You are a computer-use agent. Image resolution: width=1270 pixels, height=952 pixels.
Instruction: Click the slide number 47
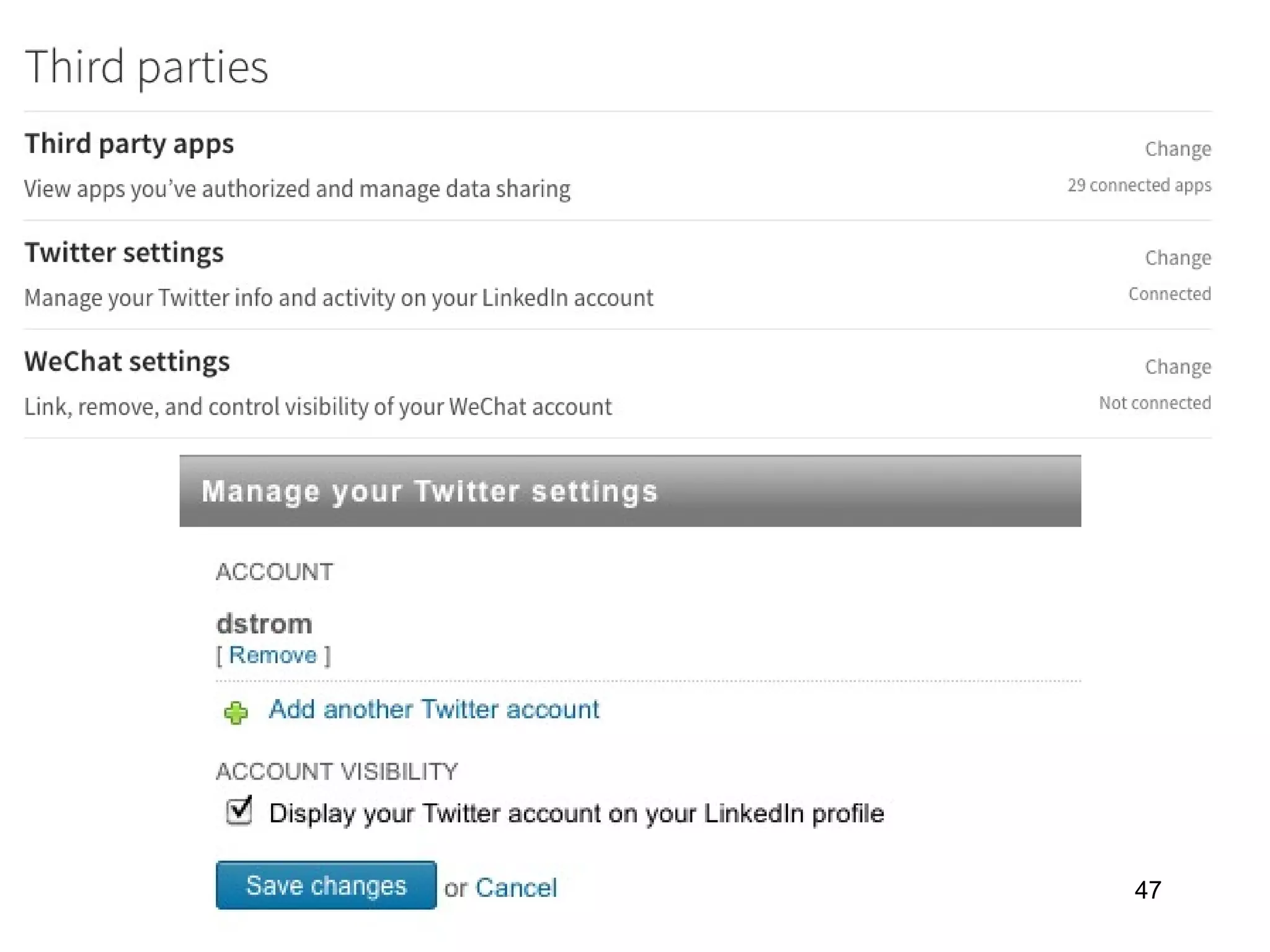click(1147, 890)
